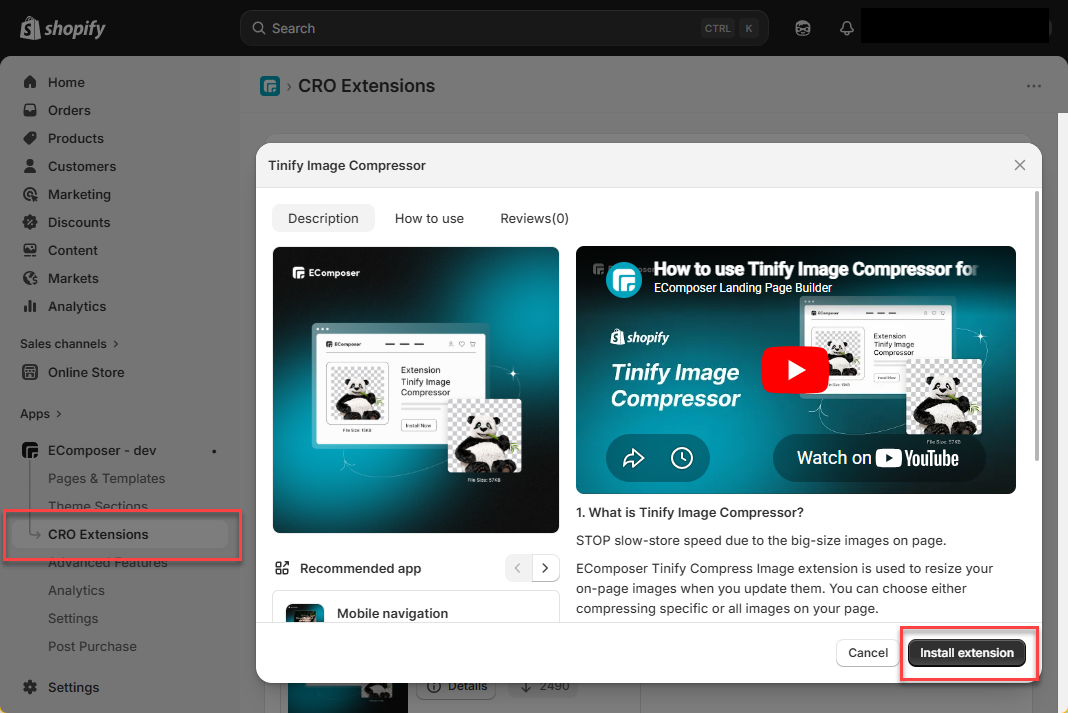The height and width of the screenshot is (713, 1068).
Task: Open Content in the sidebar
Action: (x=72, y=250)
